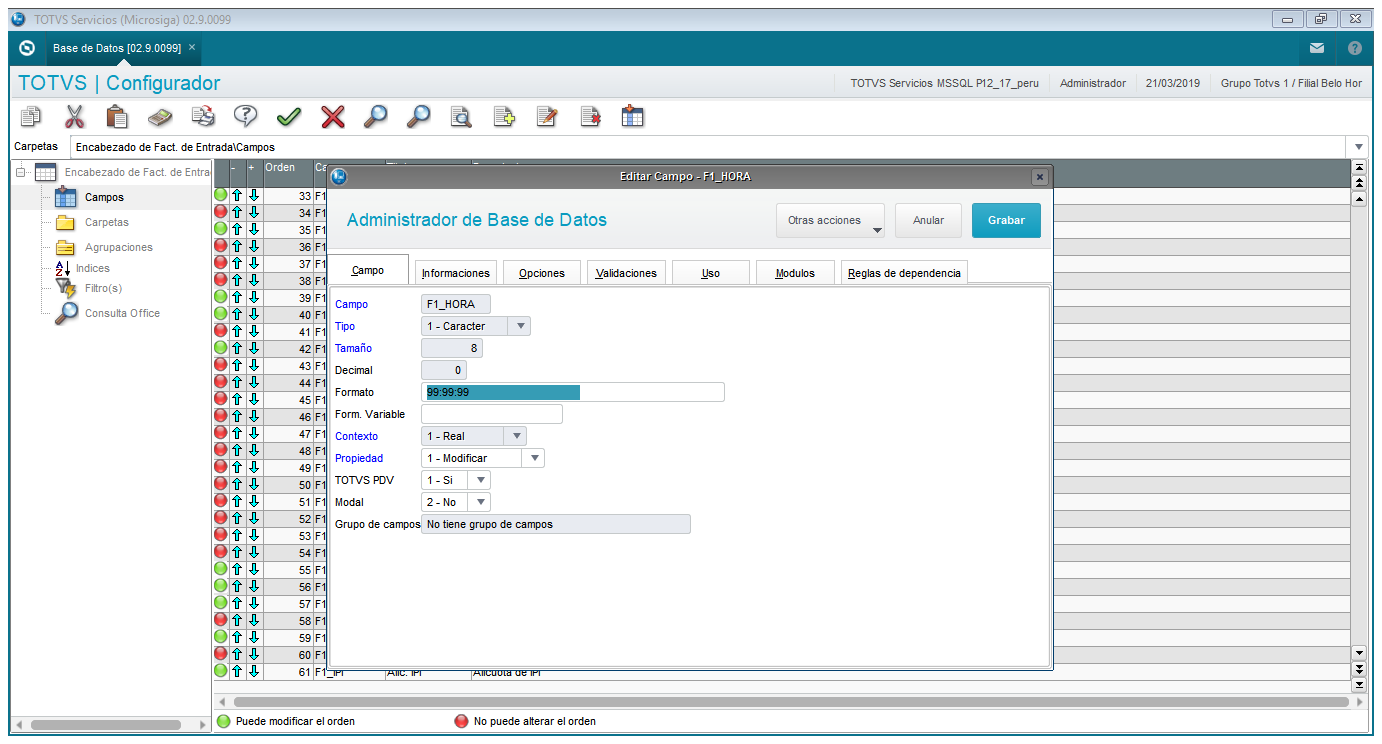1382x744 pixels.
Task: Switch to the Campo tab
Action: tap(368, 271)
